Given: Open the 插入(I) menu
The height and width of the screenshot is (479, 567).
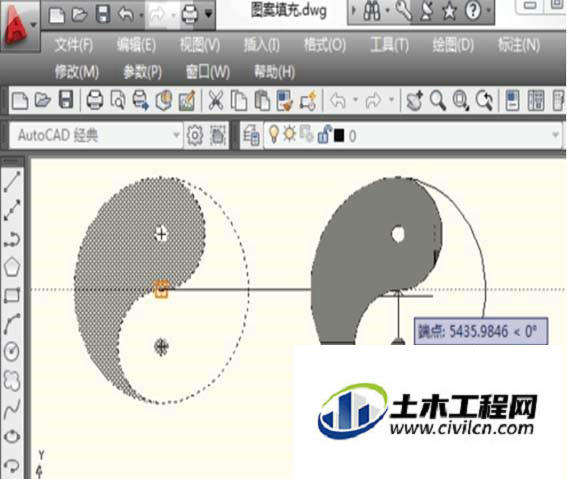Looking at the screenshot, I should [x=261, y=46].
